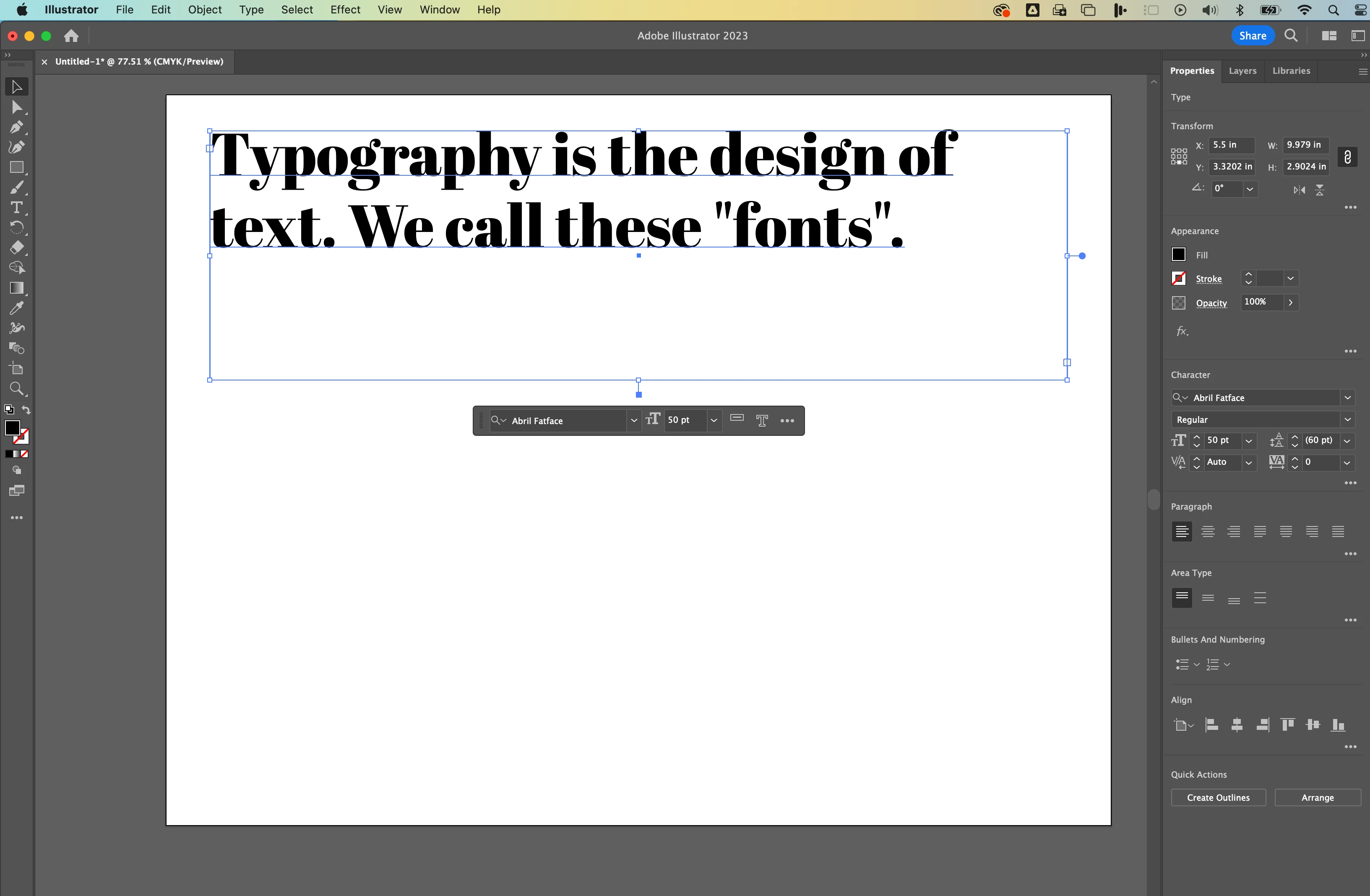Select the Pen tool
This screenshot has width=1370, height=896.
[x=16, y=127]
